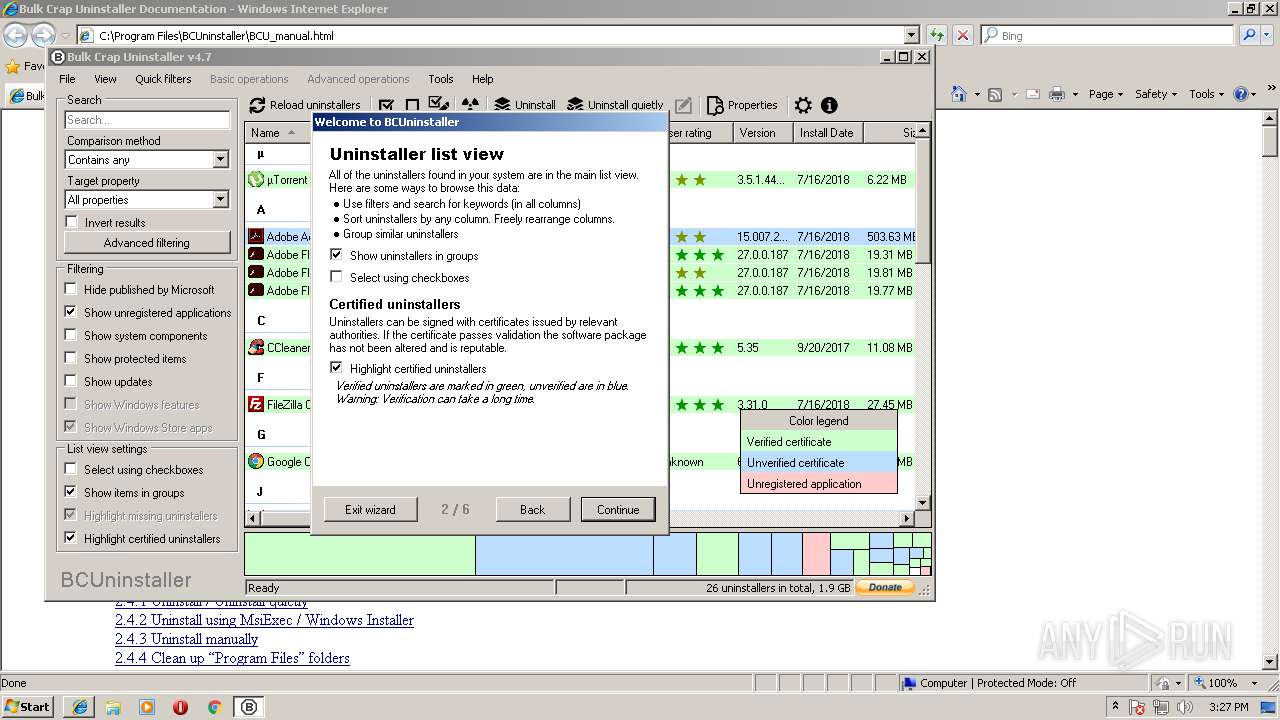Image resolution: width=1280 pixels, height=720 pixels.
Task: Toggle Show unregistered applications checkbox
Action: coord(70,312)
